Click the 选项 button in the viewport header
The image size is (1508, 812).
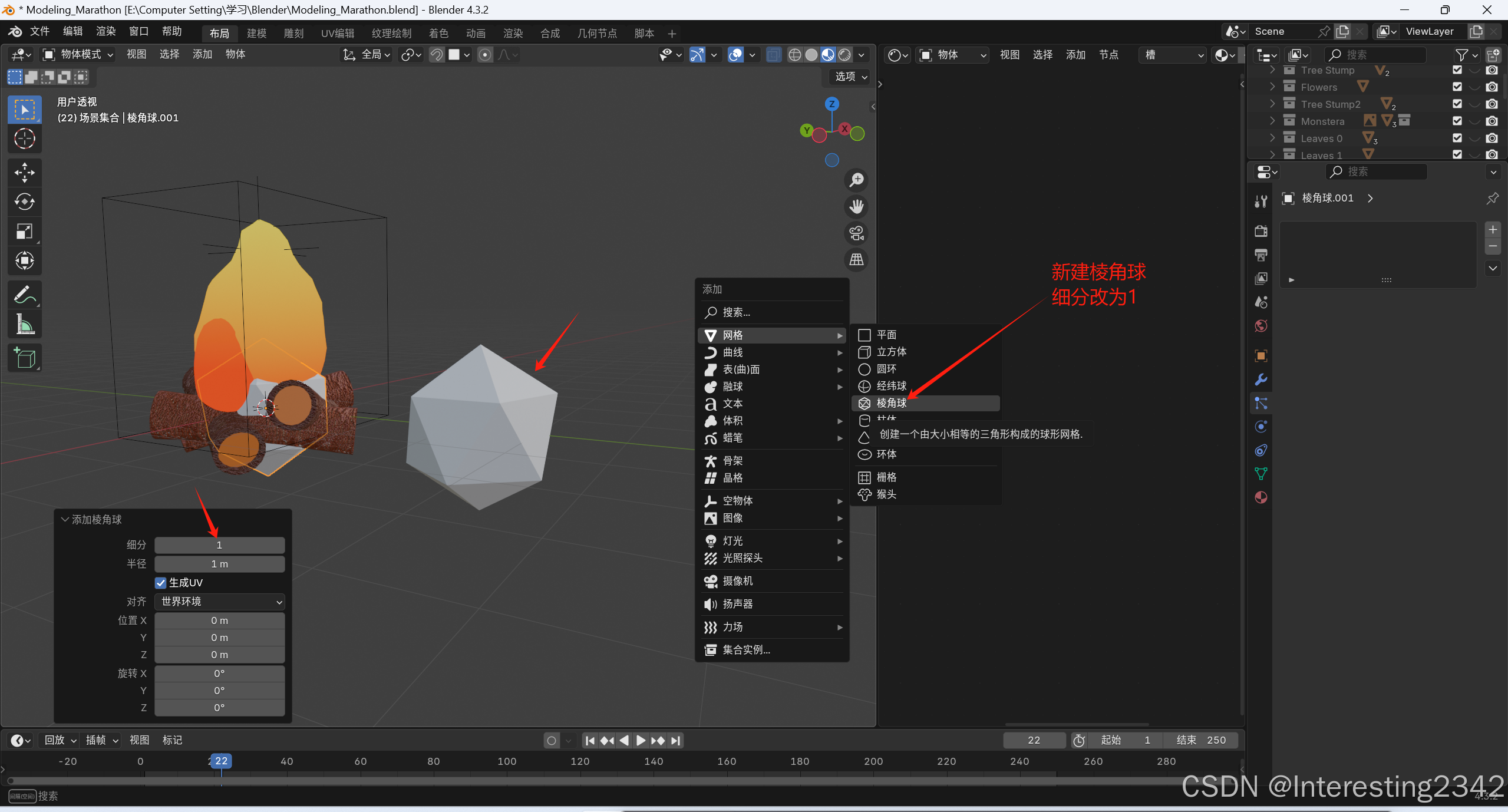pos(850,77)
